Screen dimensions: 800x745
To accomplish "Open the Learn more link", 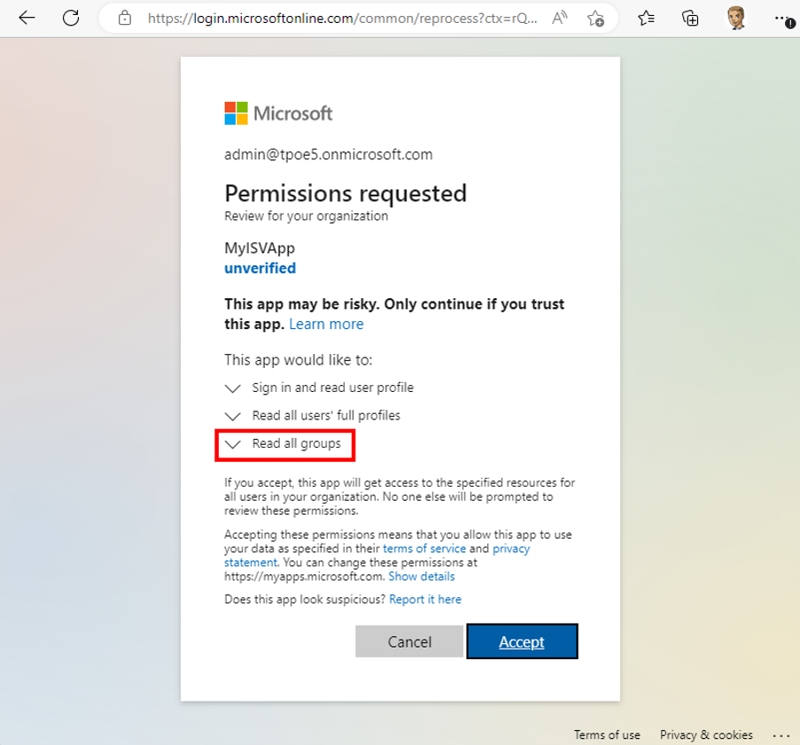I will pos(326,324).
